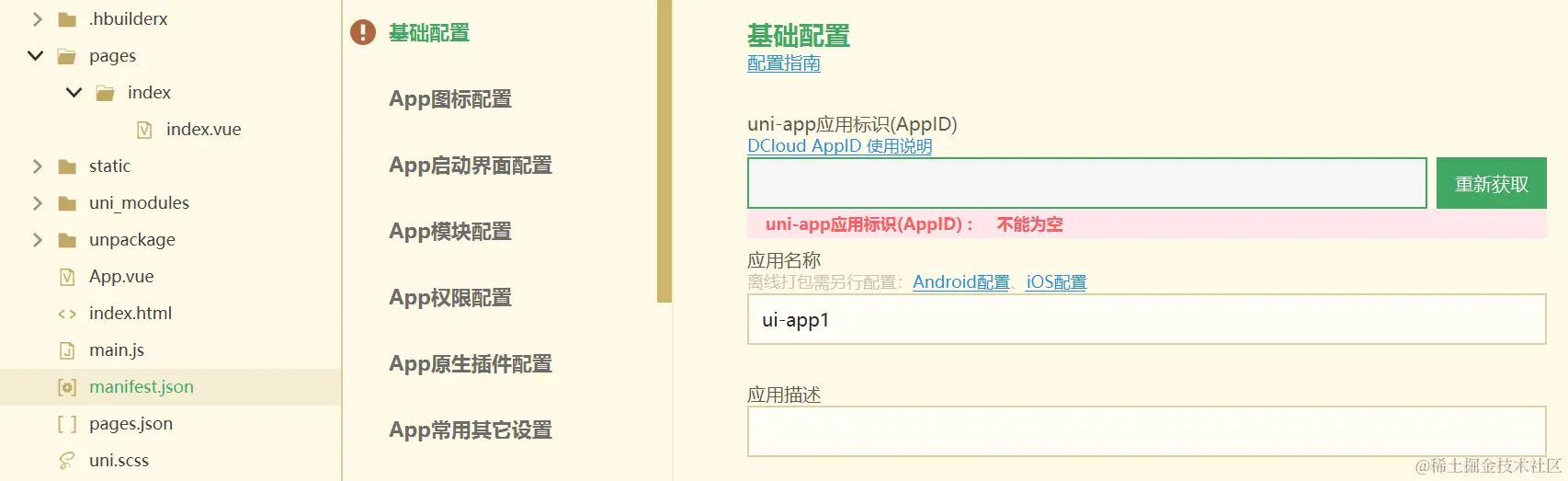Click the red warning icon beside 基础配置
This screenshot has height=481, width=1568.
coord(363,32)
